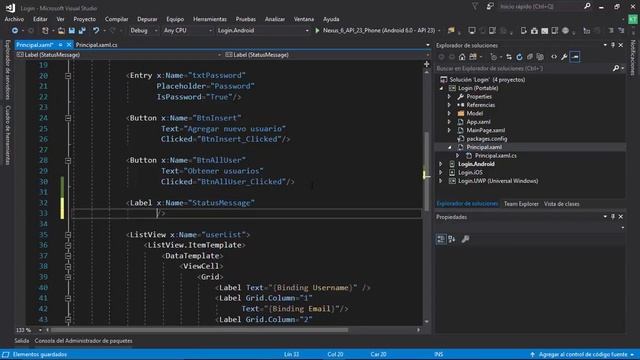Click the feedback icon near quick launch
This screenshot has width=640, height=360.
tap(490, 6)
